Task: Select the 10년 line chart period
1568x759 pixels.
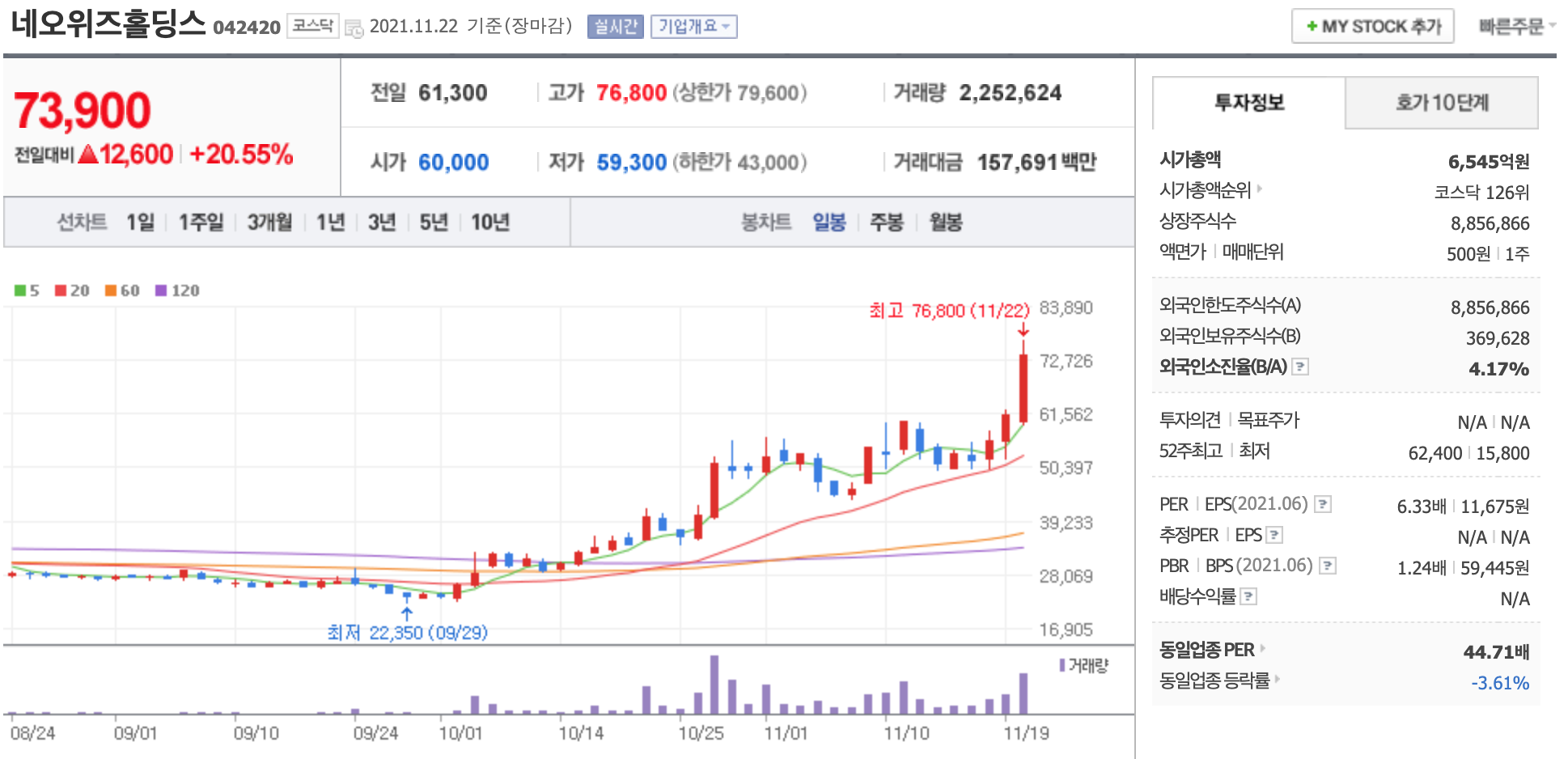Action: [x=490, y=222]
